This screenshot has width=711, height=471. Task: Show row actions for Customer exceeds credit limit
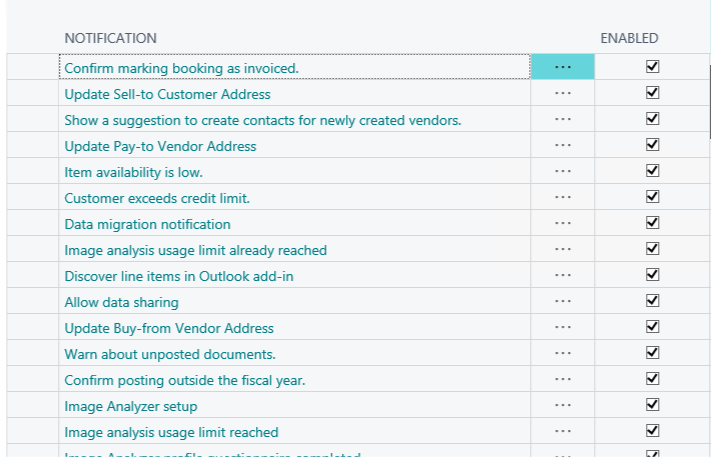562,197
